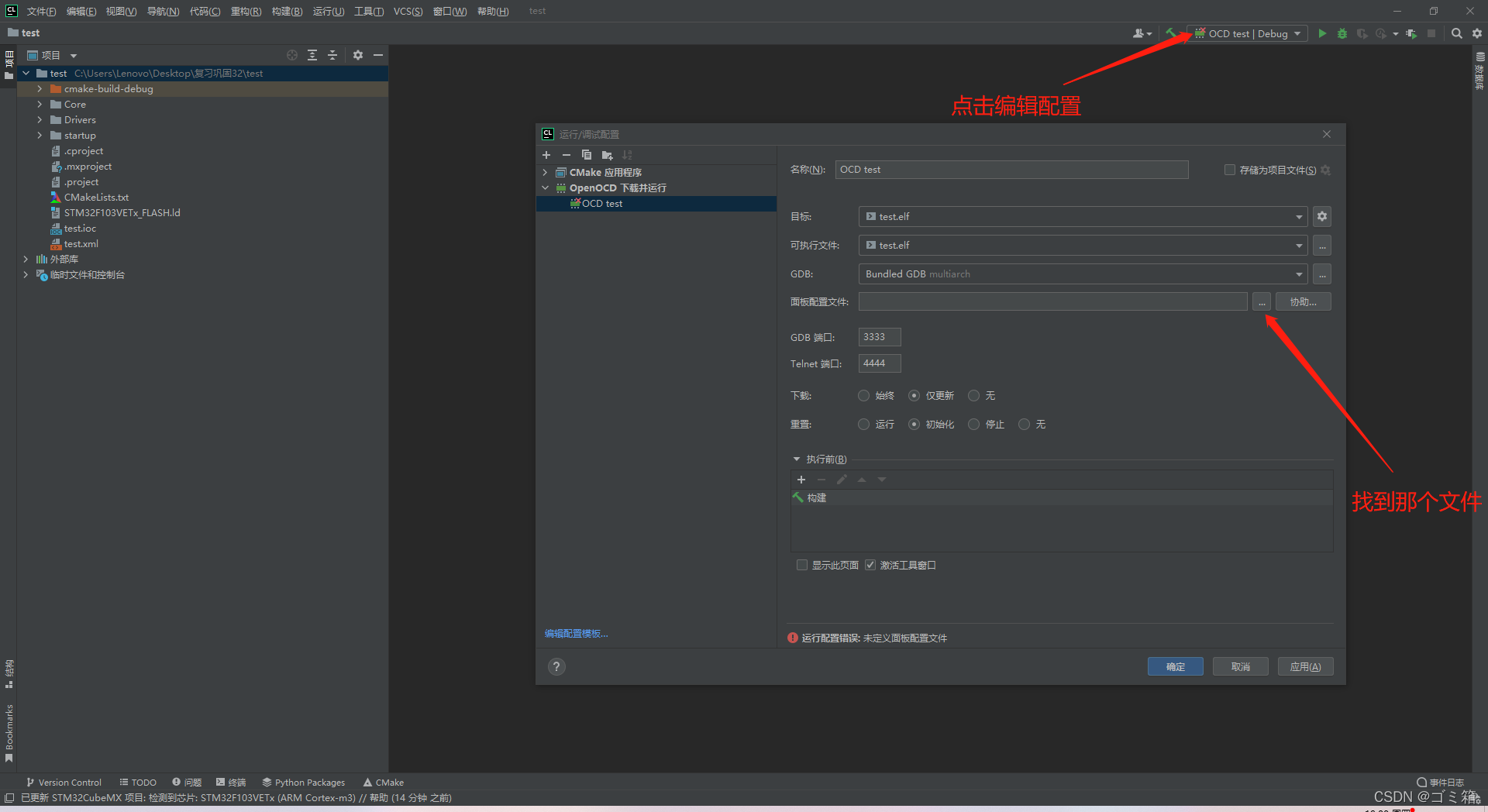This screenshot has height=812, width=1488.
Task: Click the Attach to Process icon in run toolbar
Action: pos(1411,33)
